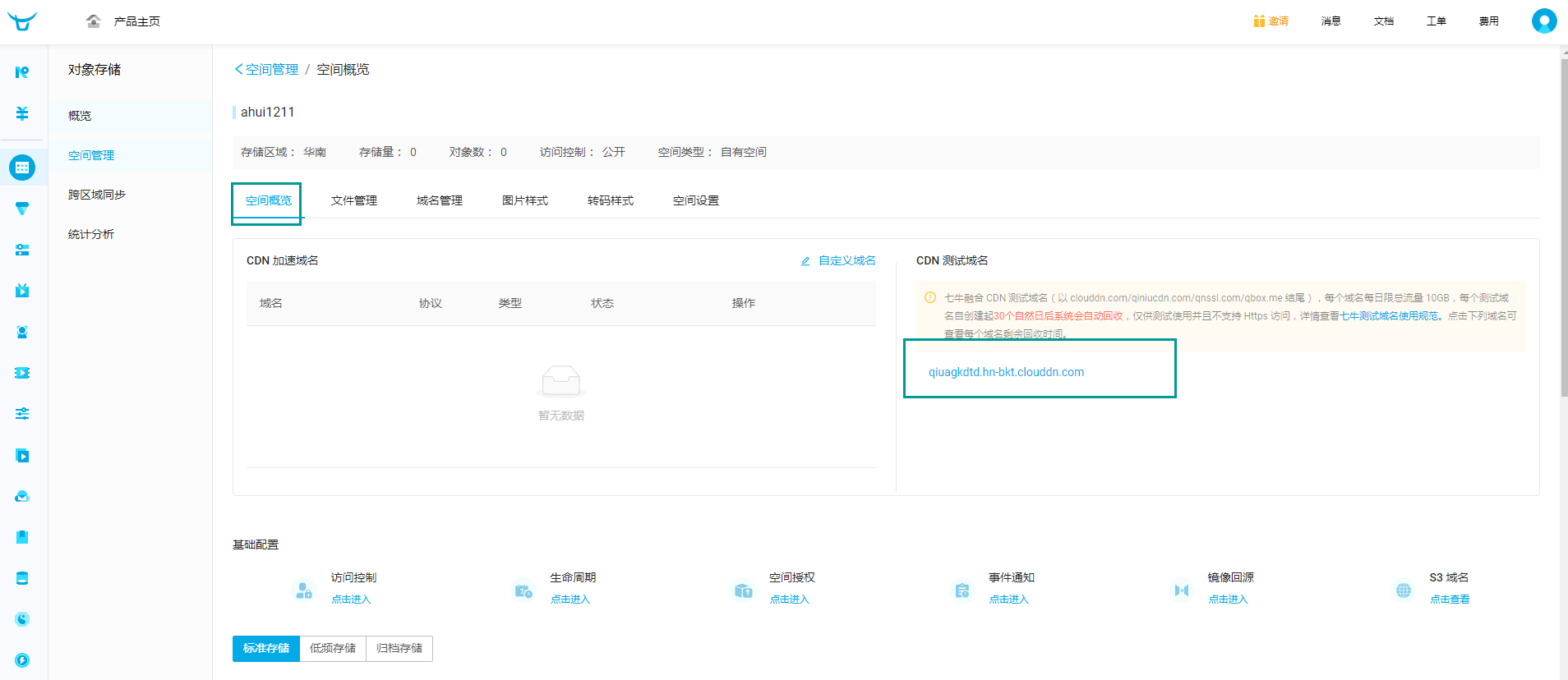1568x680 pixels.
Task: Open the 空间设置 tab
Action: coord(696,200)
